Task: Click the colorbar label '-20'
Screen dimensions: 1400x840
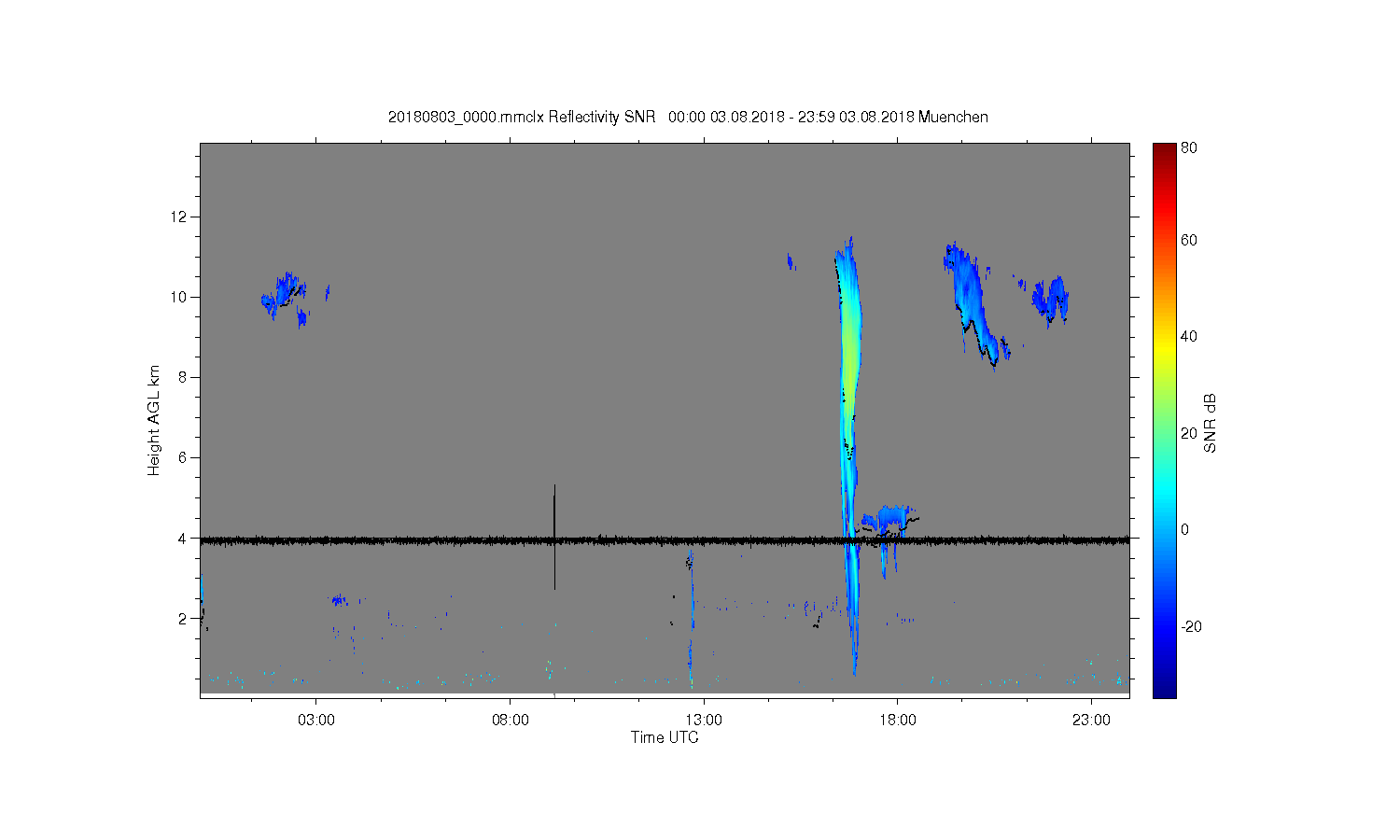Action: click(1192, 626)
